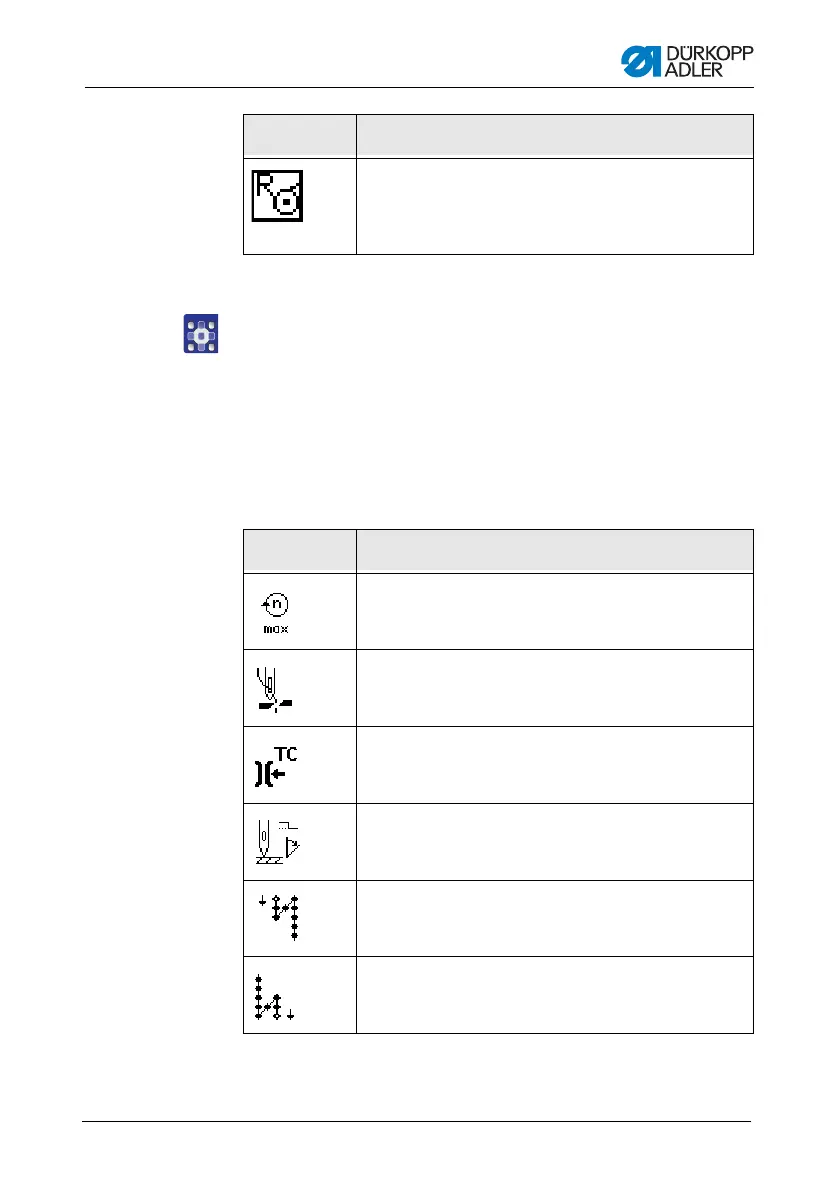This screenshot has width=838, height=1192.
Task: Select the end bartack stitch icon
Action: (x=275, y=996)
